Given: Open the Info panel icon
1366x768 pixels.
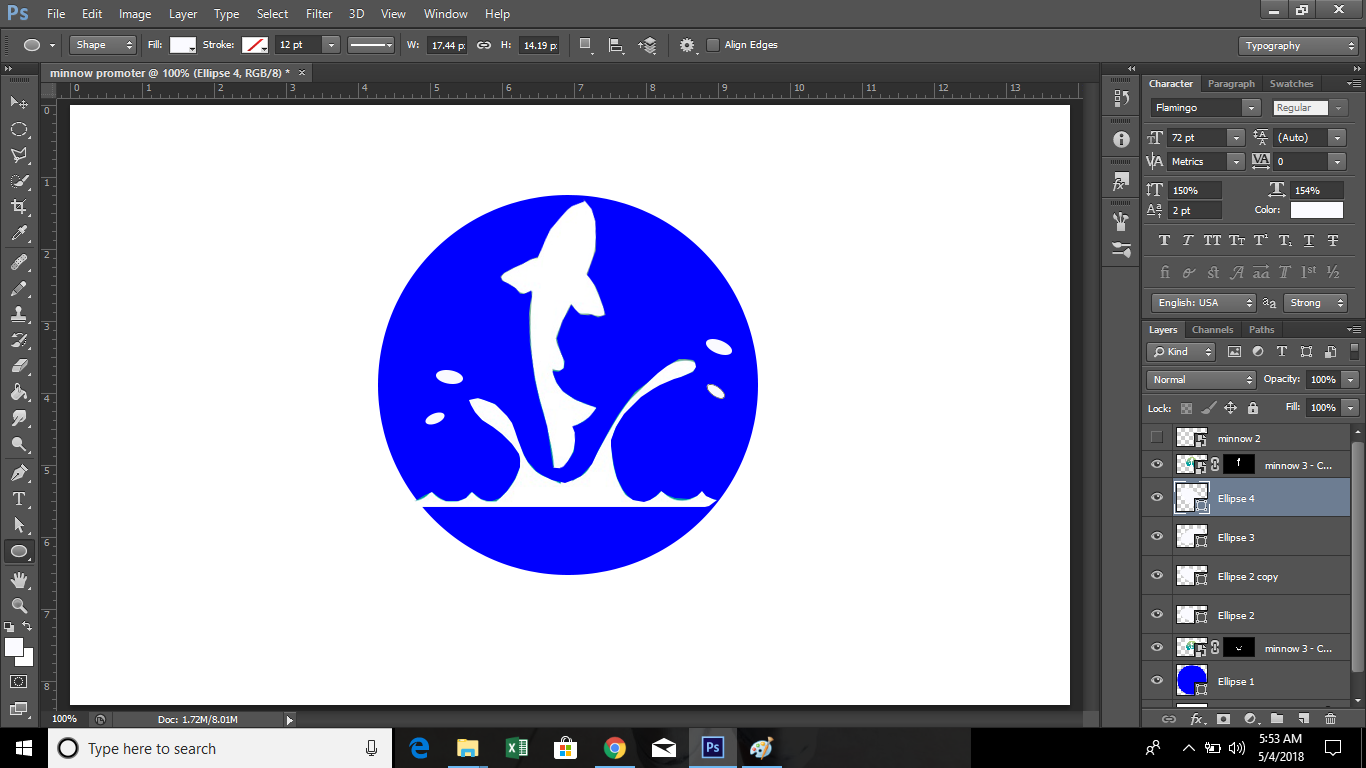Looking at the screenshot, I should click(x=1121, y=140).
